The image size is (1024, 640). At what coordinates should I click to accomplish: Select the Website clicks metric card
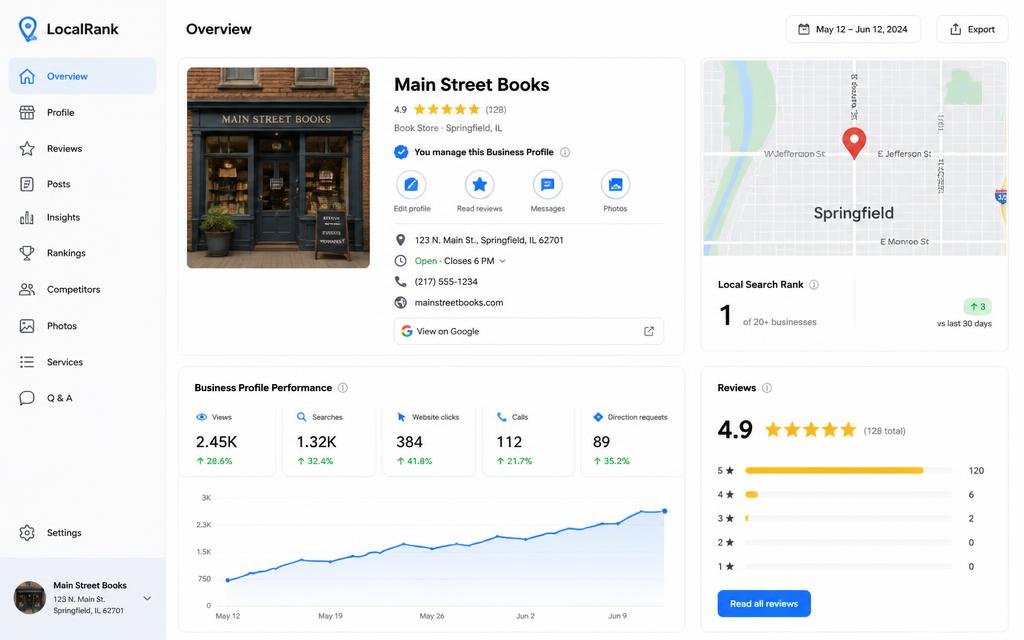[428, 440]
